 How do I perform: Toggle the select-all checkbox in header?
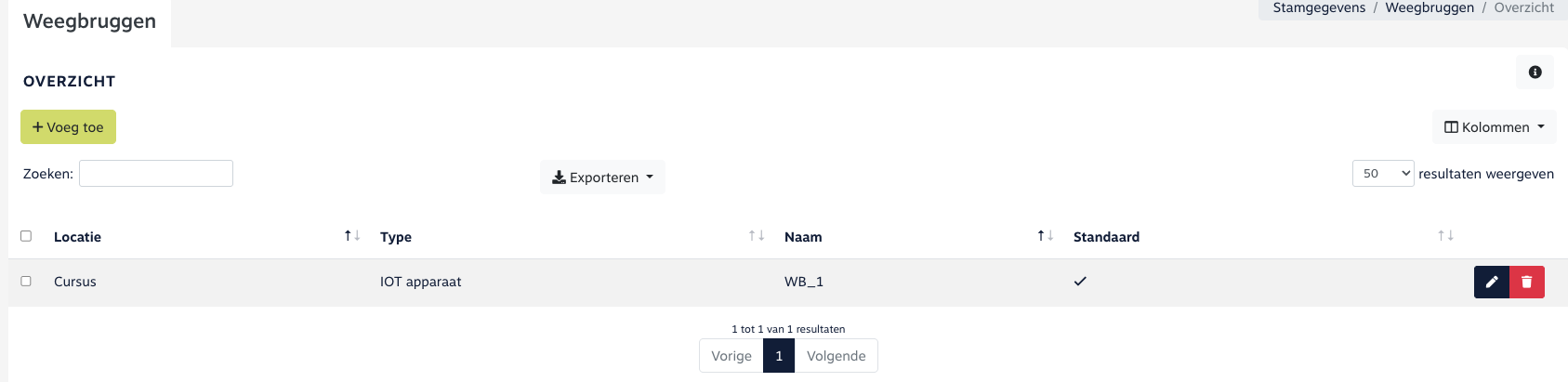(26, 236)
